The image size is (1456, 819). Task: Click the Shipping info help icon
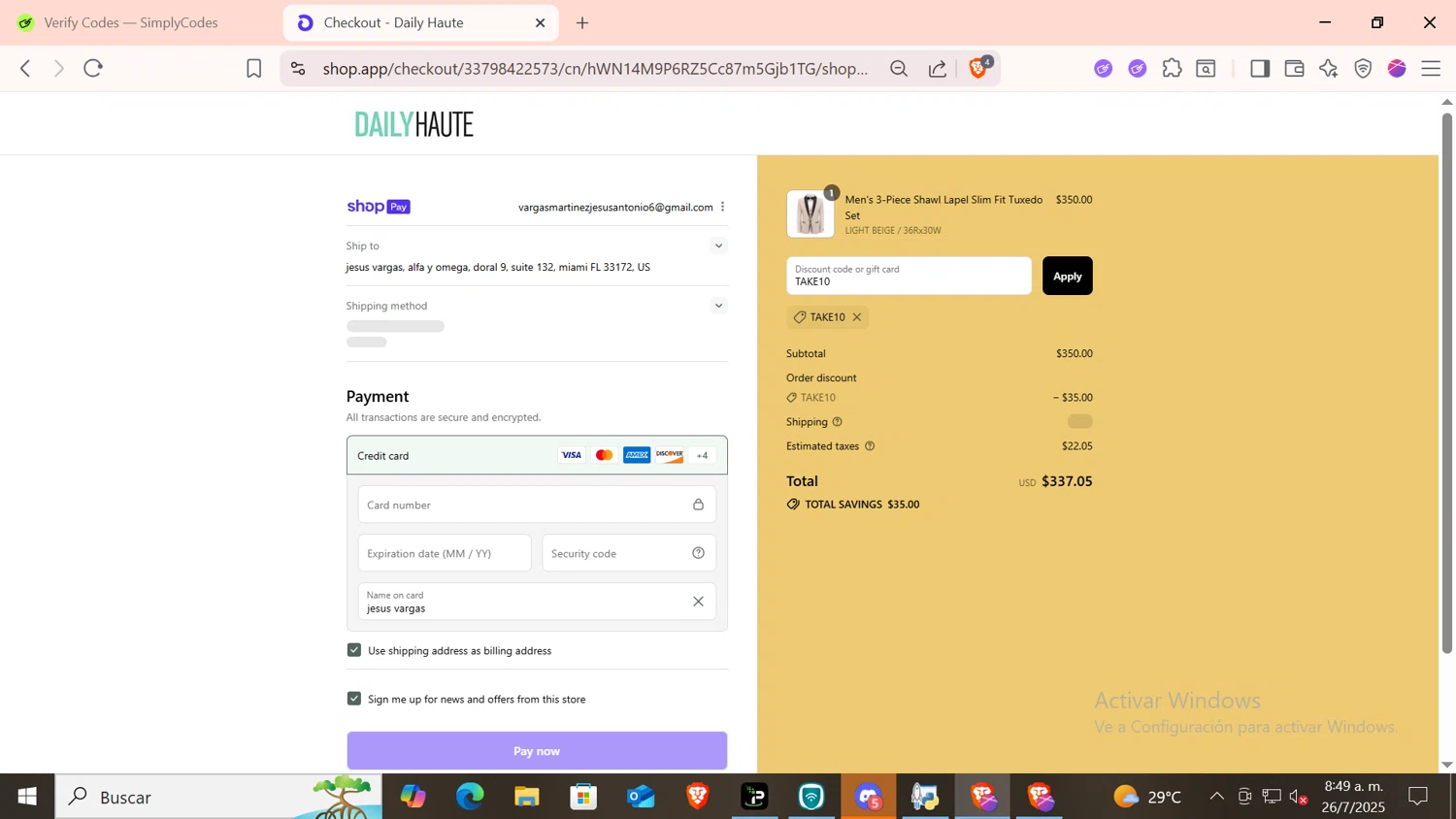click(x=838, y=422)
